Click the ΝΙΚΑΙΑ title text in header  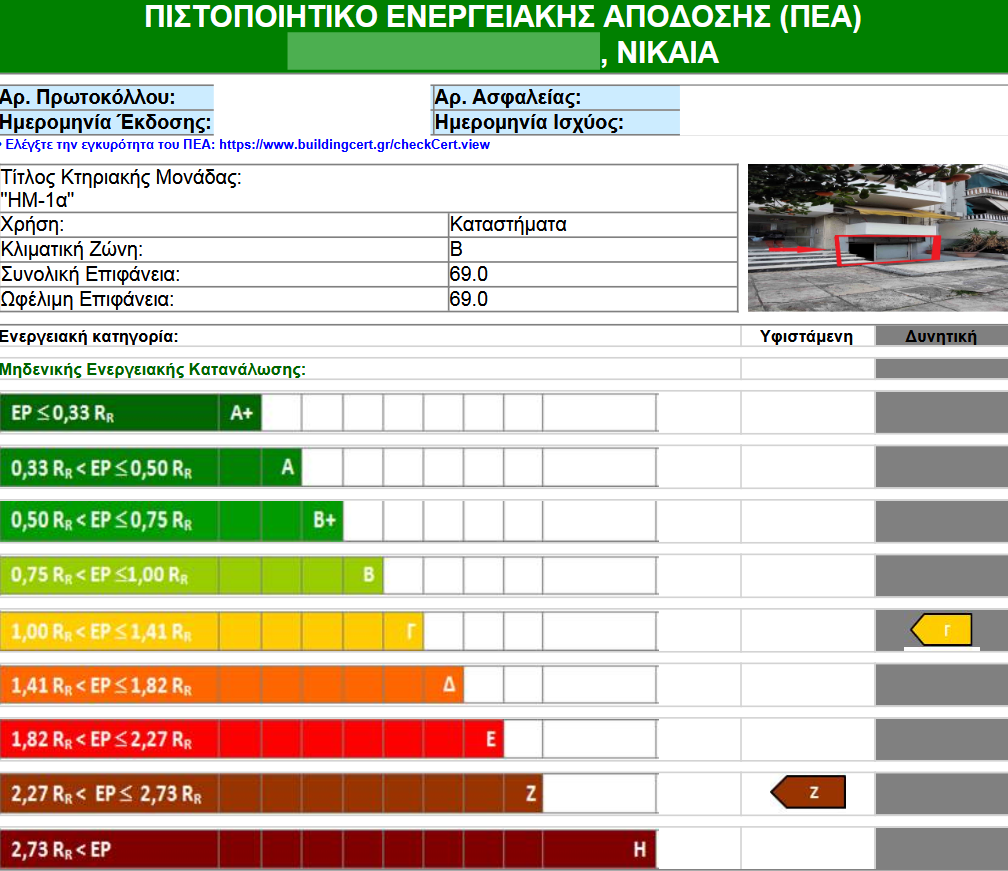click(x=667, y=52)
